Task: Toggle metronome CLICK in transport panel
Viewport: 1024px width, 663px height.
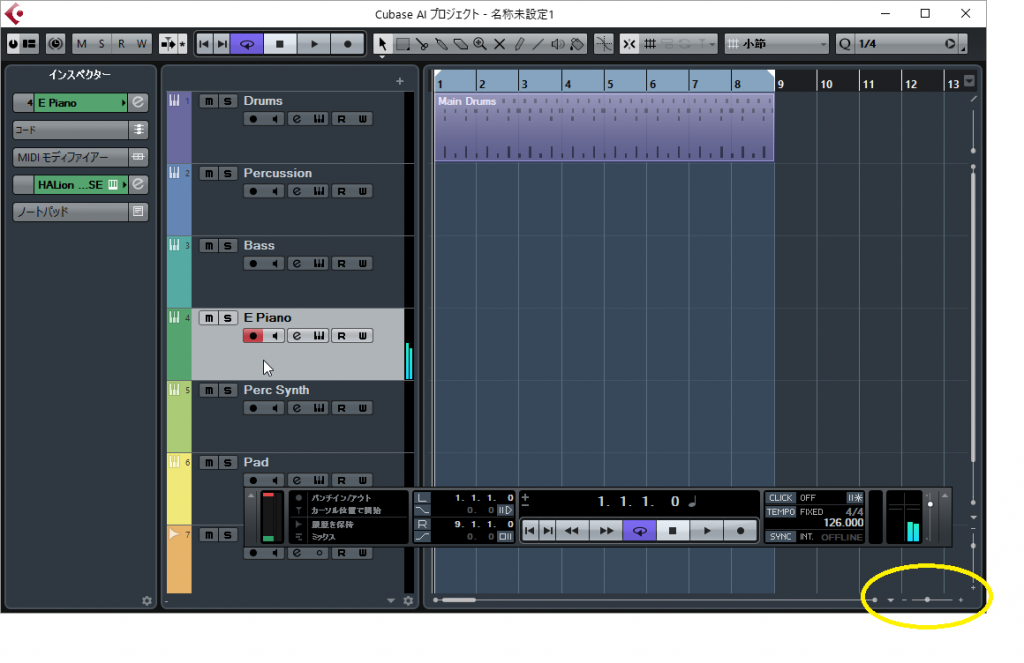Action: pyautogui.click(x=780, y=498)
